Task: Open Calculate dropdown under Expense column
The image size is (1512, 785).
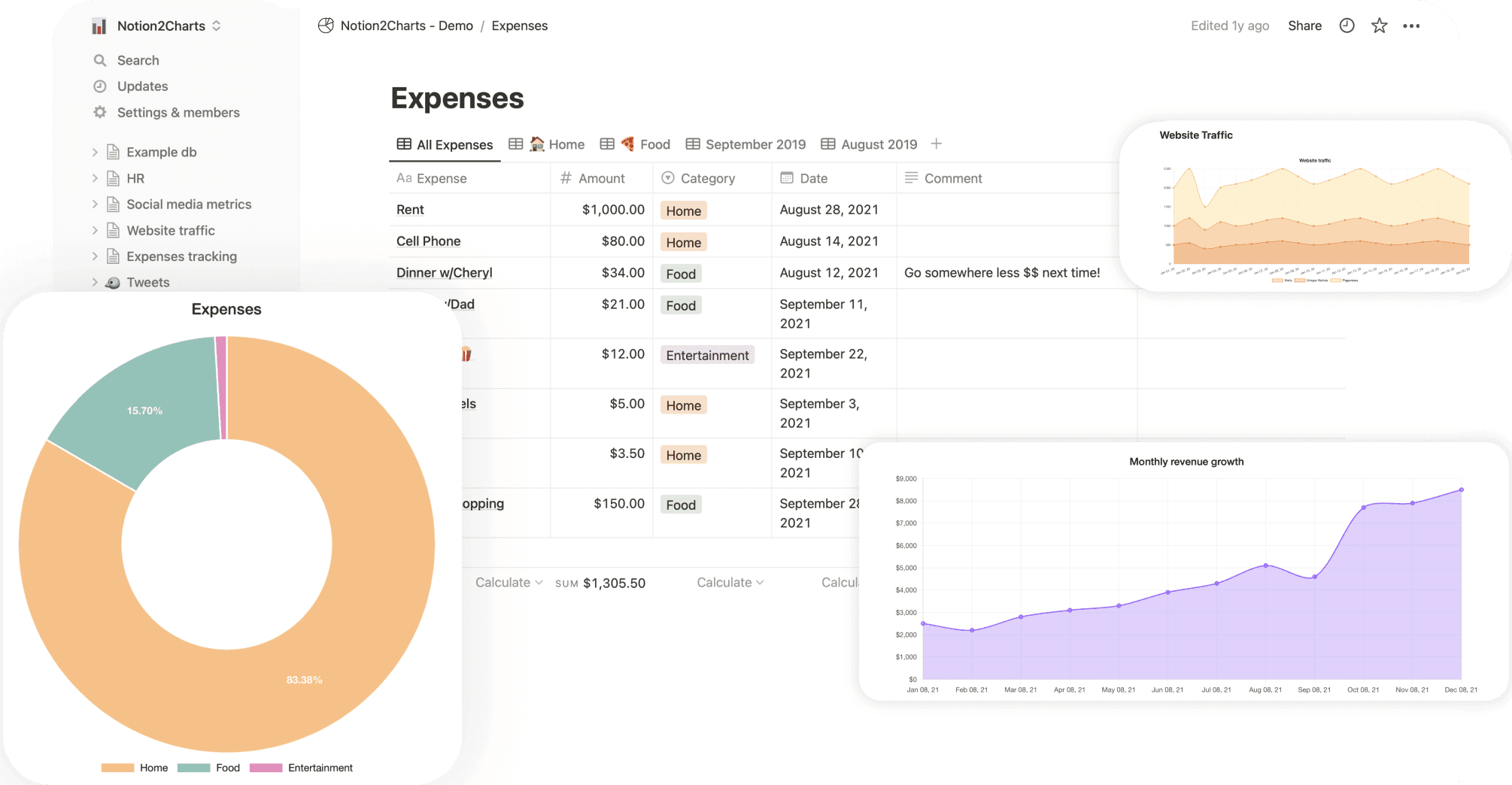Action: (x=509, y=583)
